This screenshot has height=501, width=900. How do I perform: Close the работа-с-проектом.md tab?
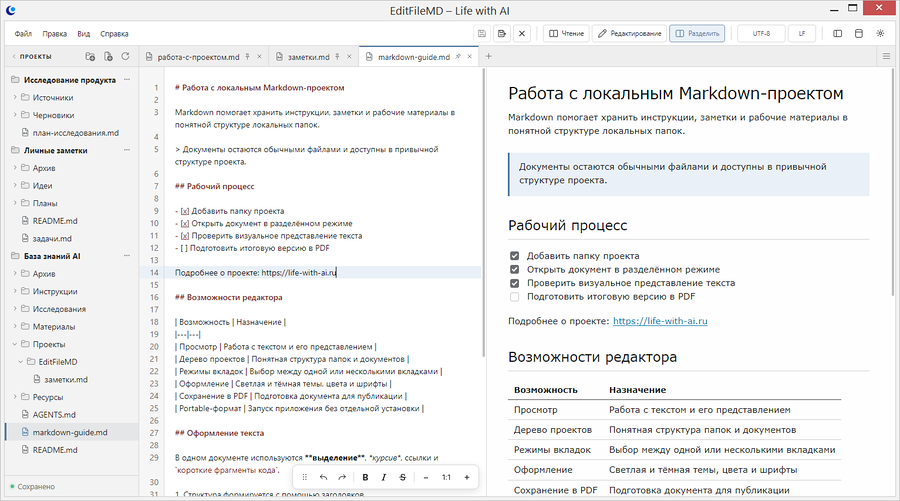259,57
